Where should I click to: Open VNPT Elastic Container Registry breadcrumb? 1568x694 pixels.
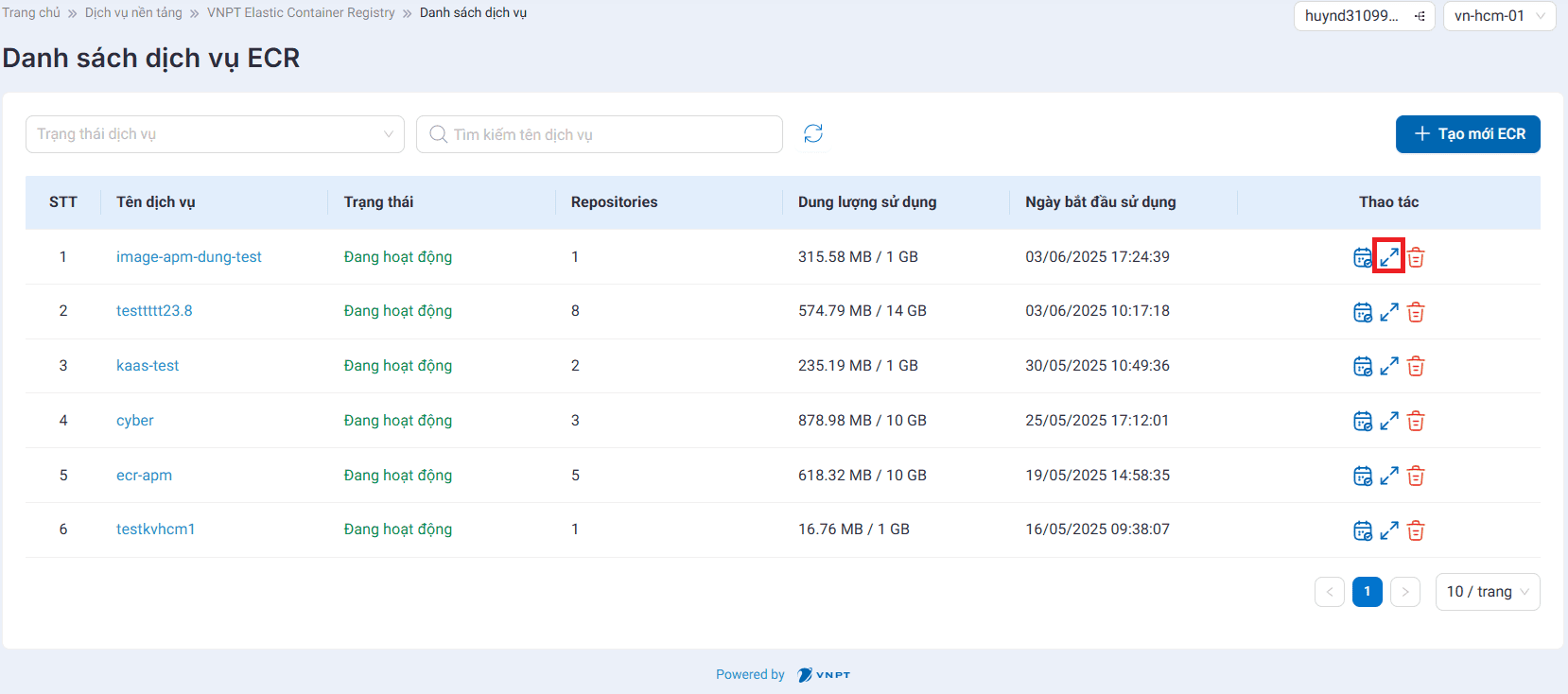point(301,13)
